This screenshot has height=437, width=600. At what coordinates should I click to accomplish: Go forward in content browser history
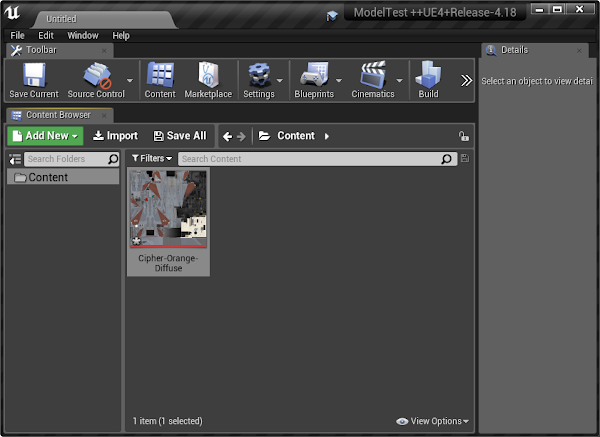coord(241,137)
